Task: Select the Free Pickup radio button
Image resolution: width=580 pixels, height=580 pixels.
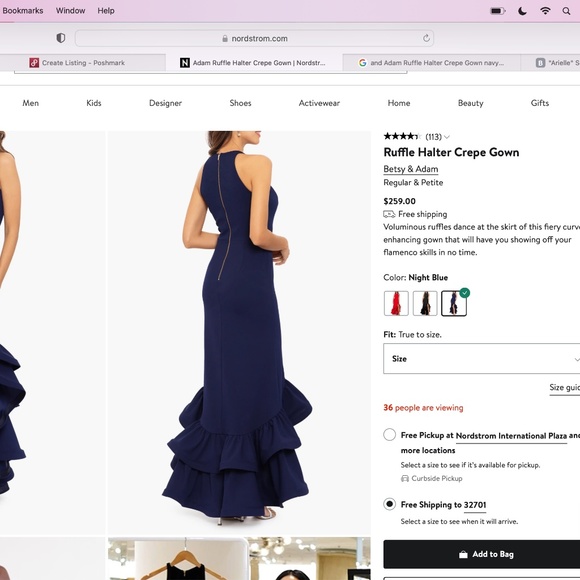Action: 390,434
